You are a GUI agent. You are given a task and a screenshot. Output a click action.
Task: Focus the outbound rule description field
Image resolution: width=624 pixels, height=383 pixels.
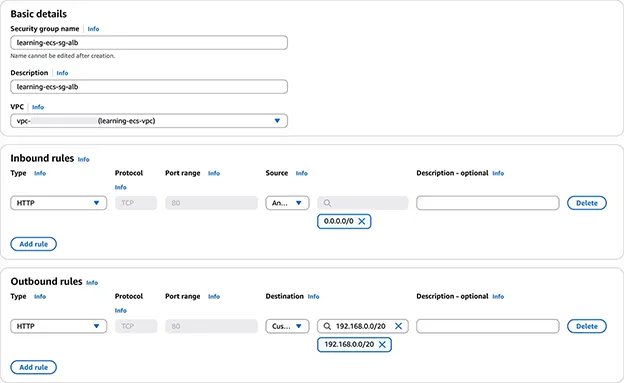488,326
